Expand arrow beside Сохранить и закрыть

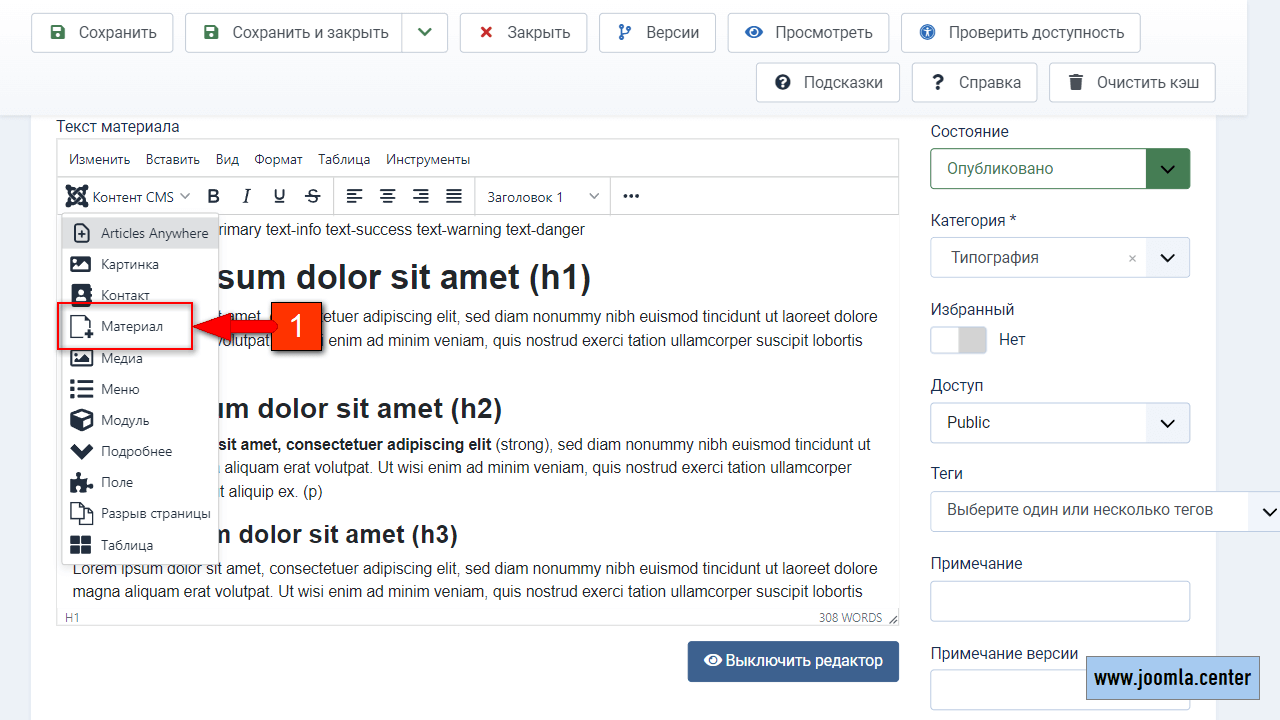[x=425, y=33]
